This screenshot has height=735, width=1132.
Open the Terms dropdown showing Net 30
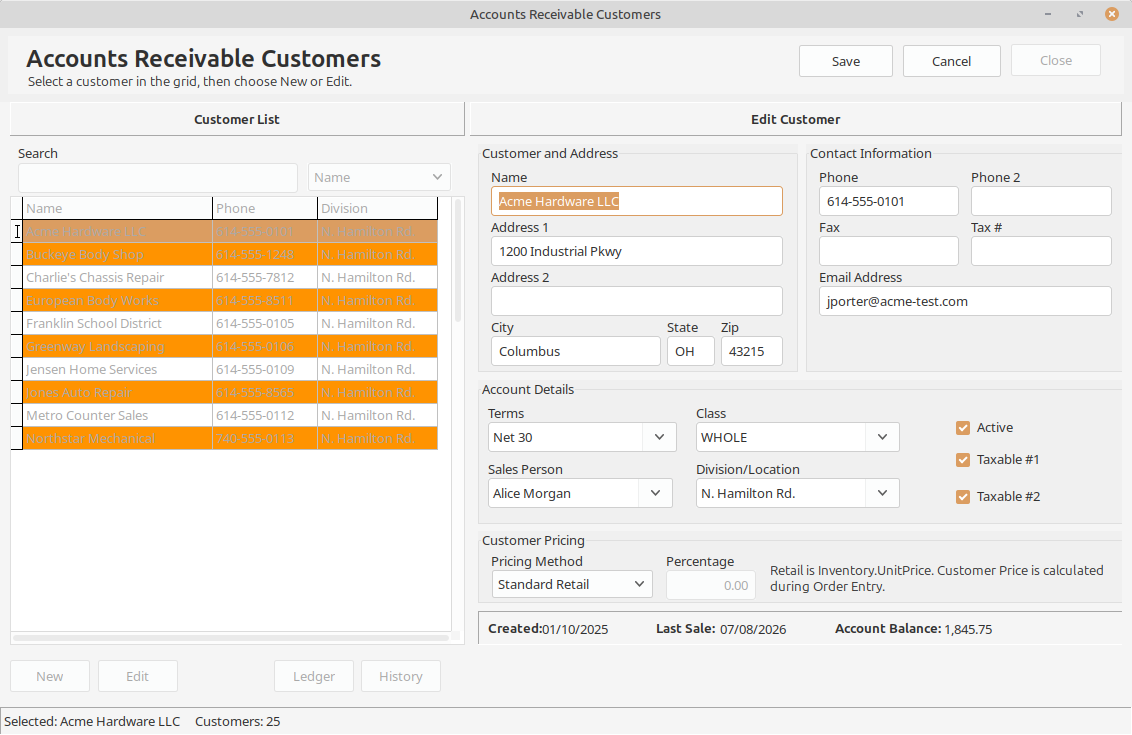[582, 438]
